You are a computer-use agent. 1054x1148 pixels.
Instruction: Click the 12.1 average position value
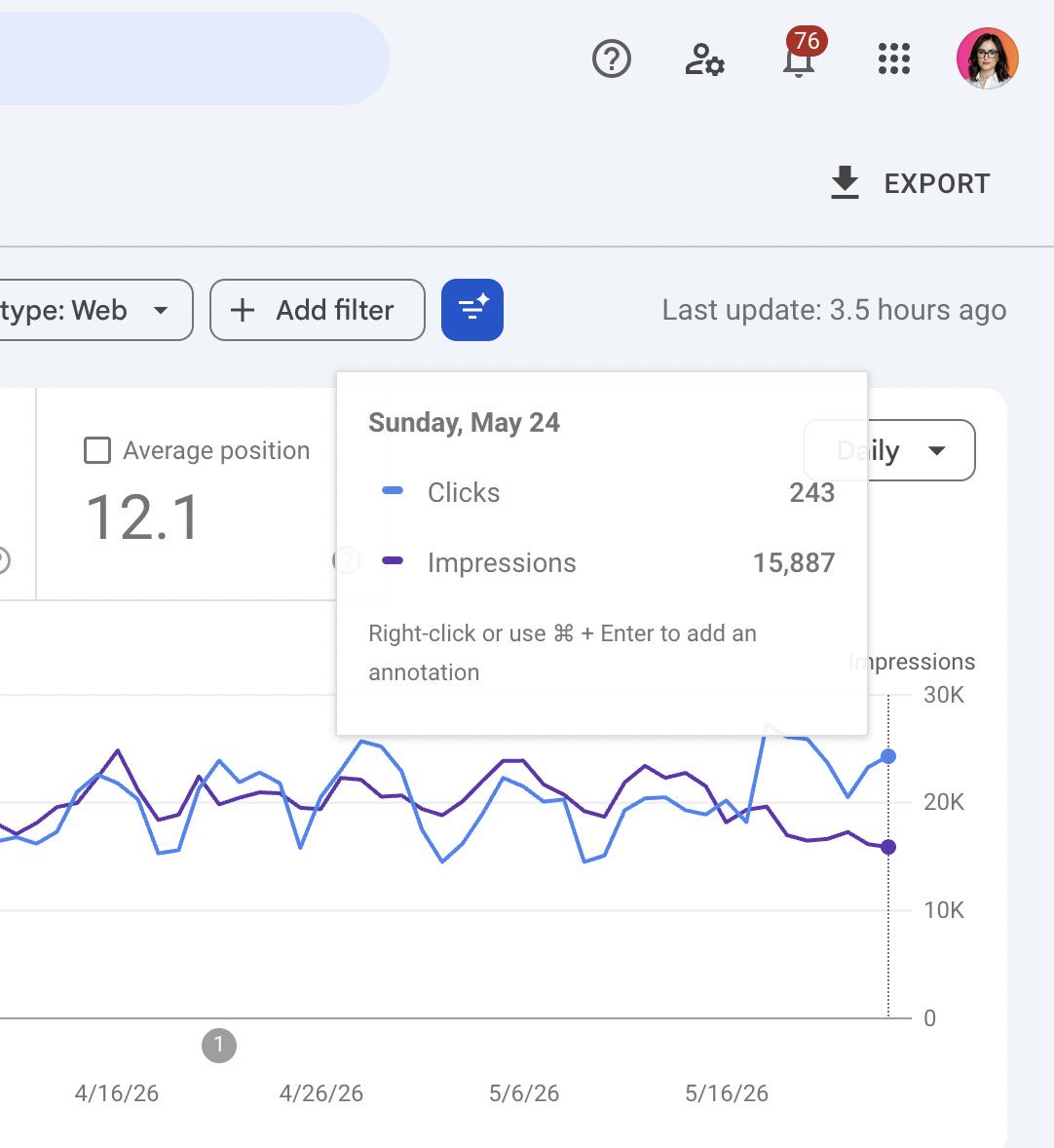(143, 518)
